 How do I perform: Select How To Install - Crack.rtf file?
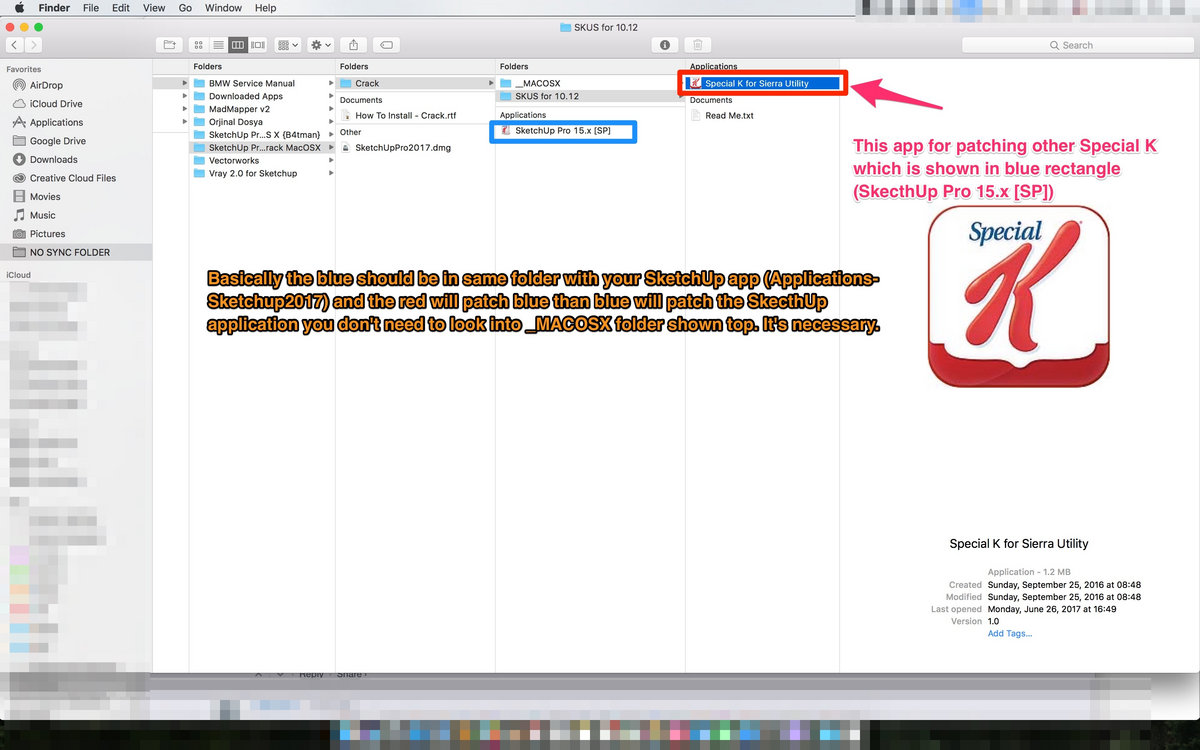point(406,116)
